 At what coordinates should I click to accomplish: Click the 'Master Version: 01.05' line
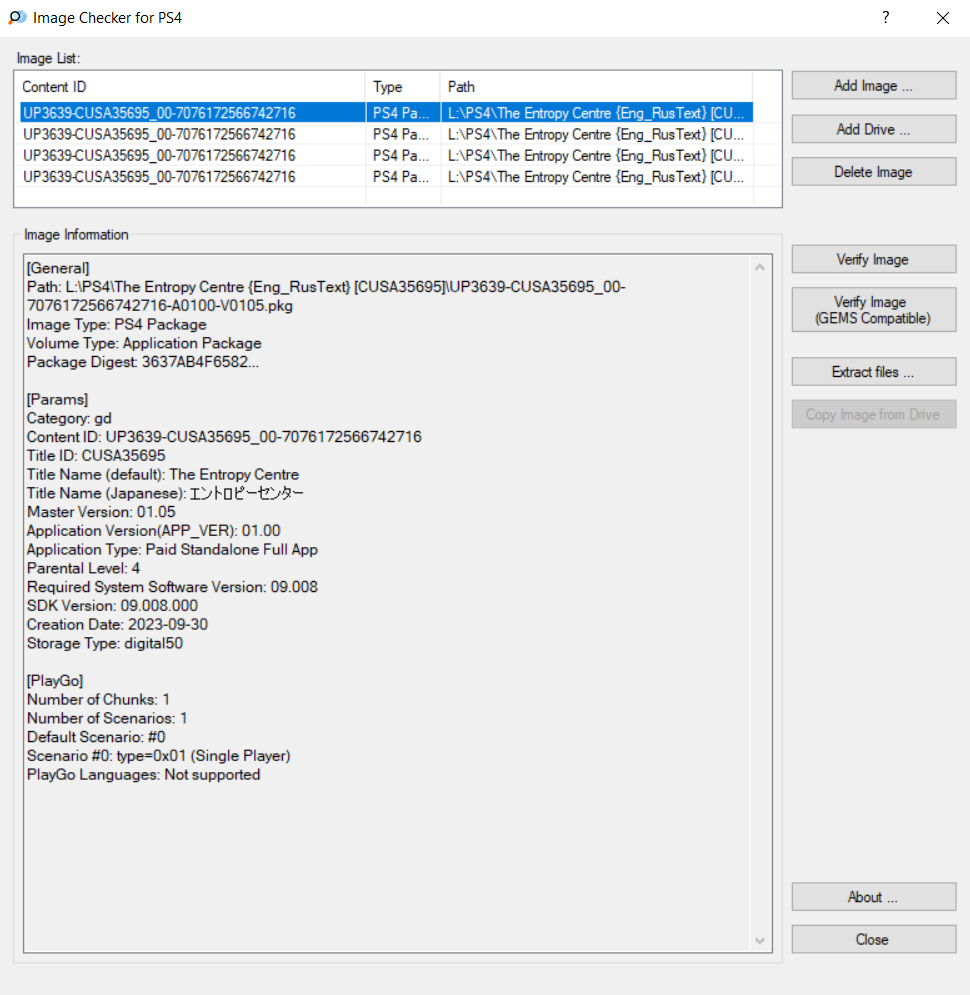pyautogui.click(x=101, y=512)
